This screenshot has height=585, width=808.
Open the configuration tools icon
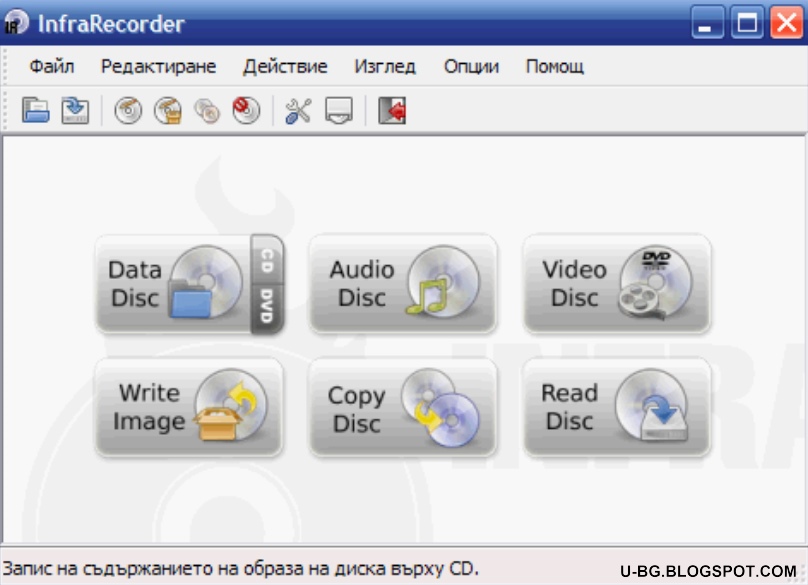click(298, 110)
